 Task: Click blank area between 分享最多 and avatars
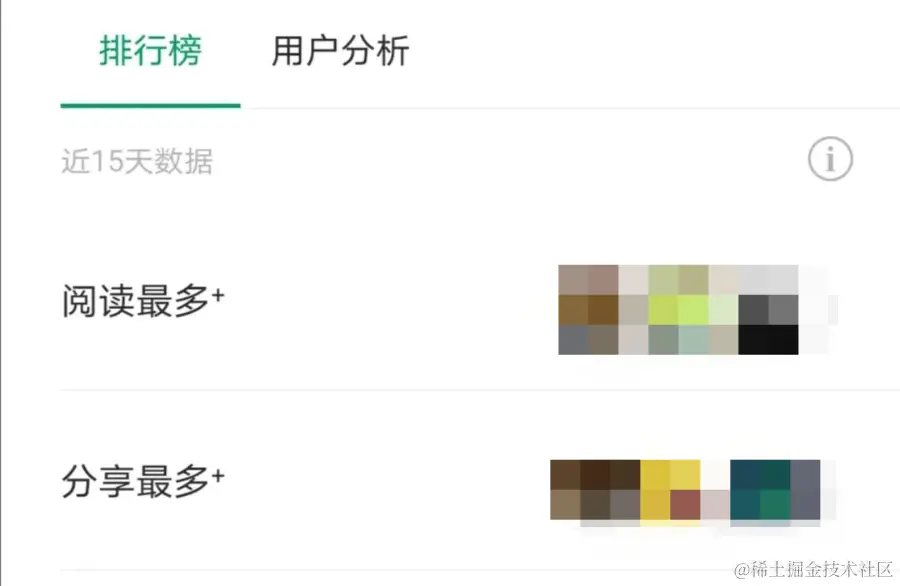(387, 481)
